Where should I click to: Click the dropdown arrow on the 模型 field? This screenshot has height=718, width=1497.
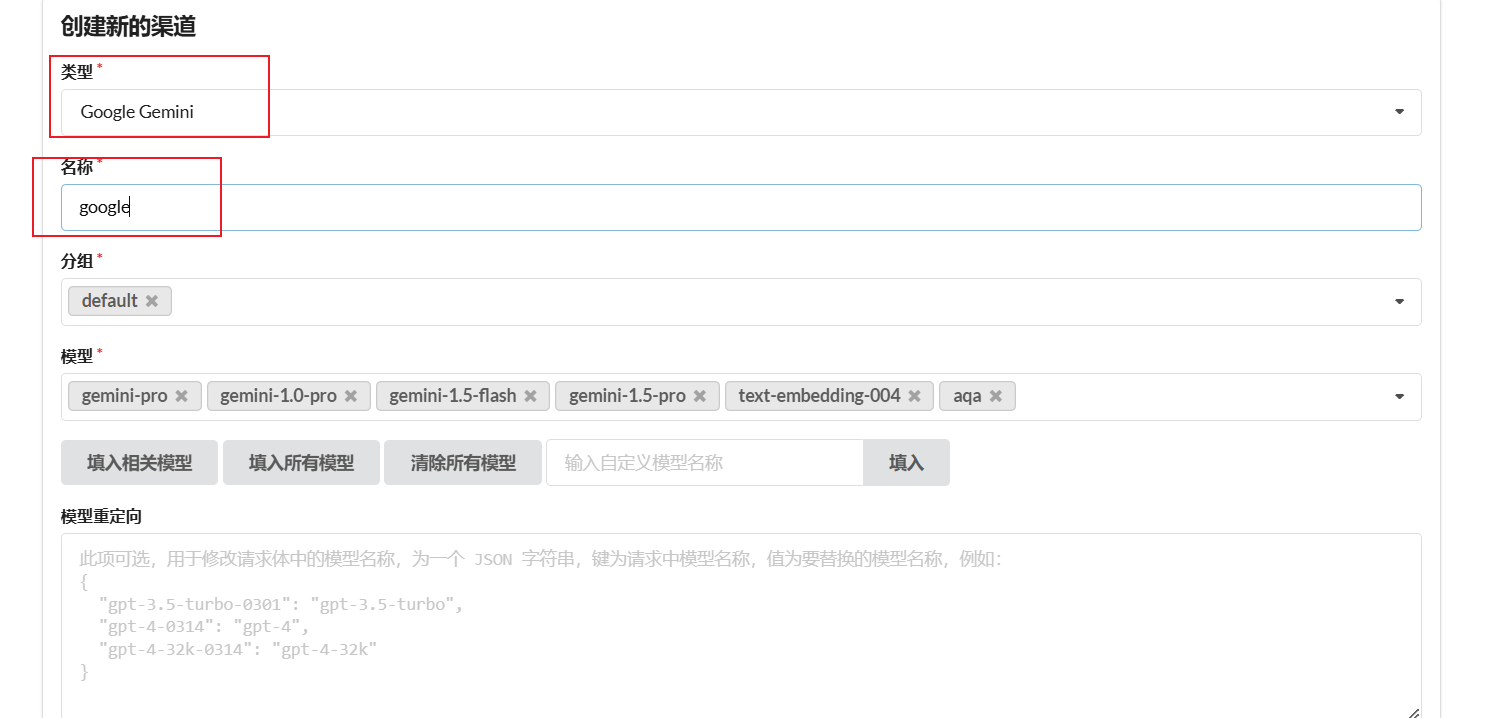click(1398, 396)
